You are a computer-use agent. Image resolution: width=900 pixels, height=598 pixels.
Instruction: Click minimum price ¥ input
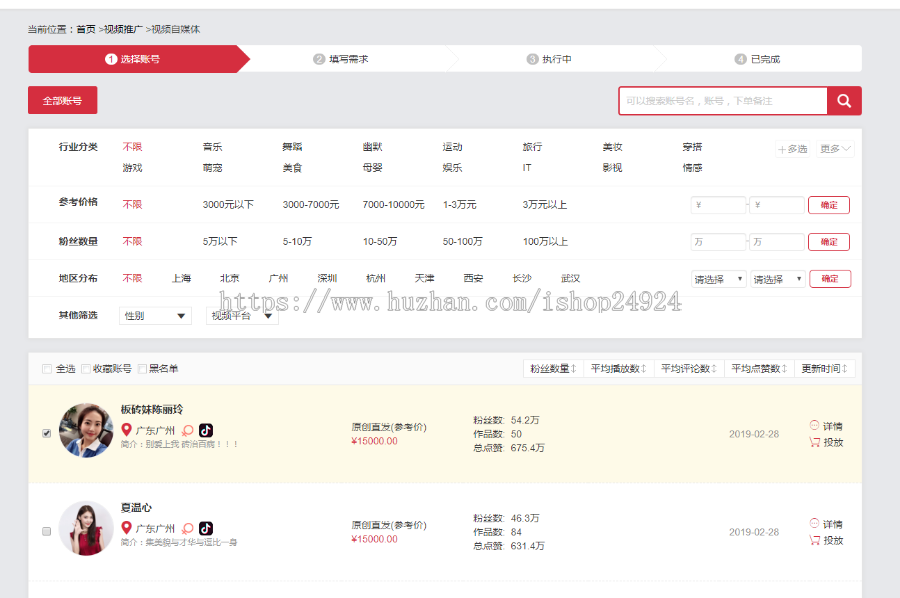pos(719,205)
